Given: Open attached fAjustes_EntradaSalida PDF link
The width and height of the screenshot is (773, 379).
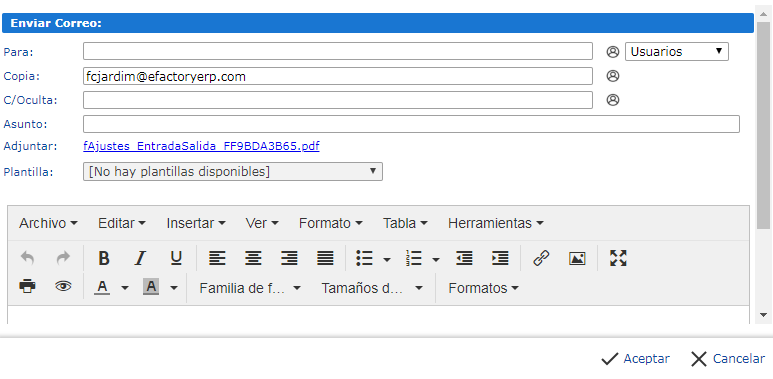Looking at the screenshot, I should [x=201, y=146].
